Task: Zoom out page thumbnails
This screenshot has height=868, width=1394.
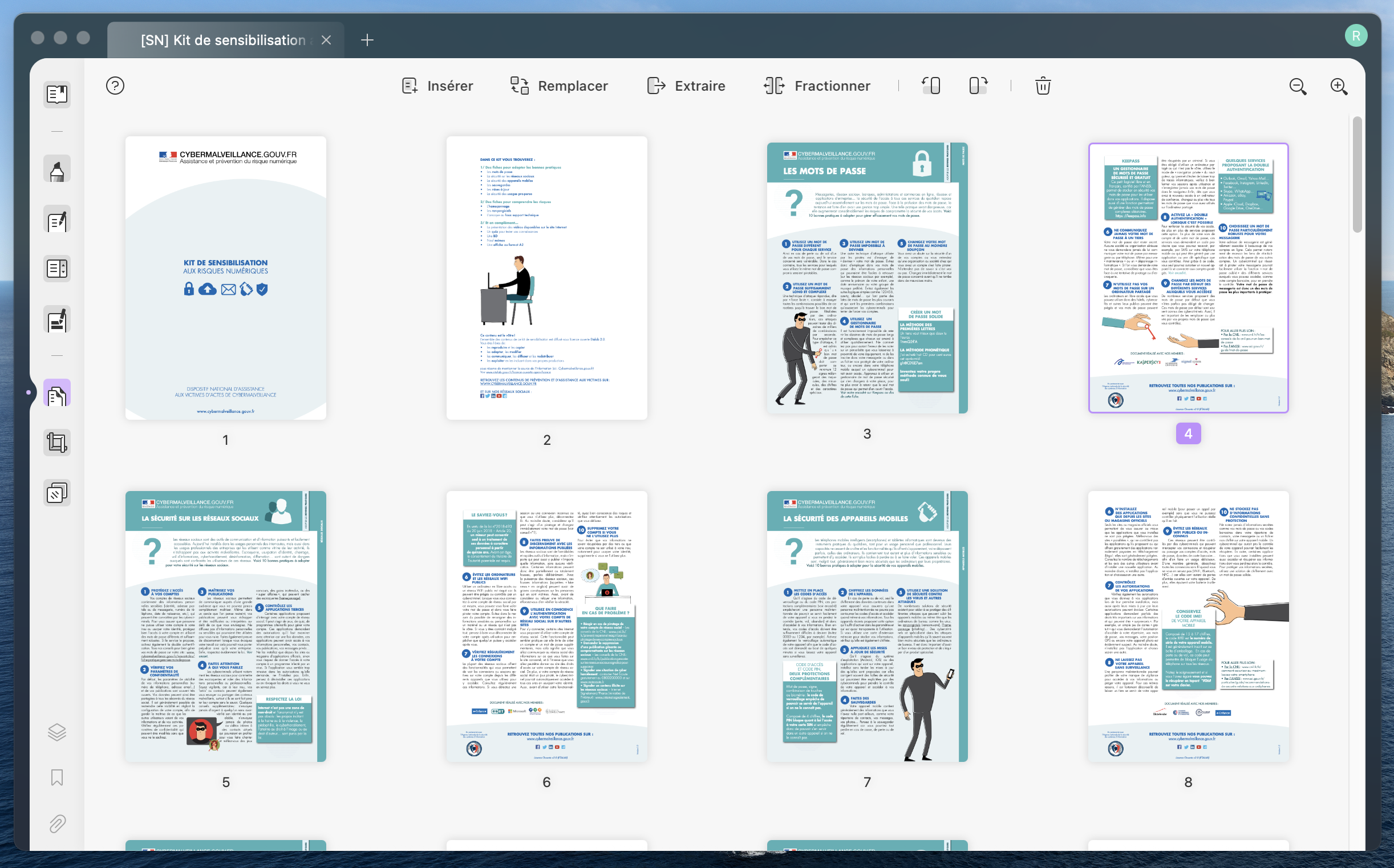Action: 1298,87
